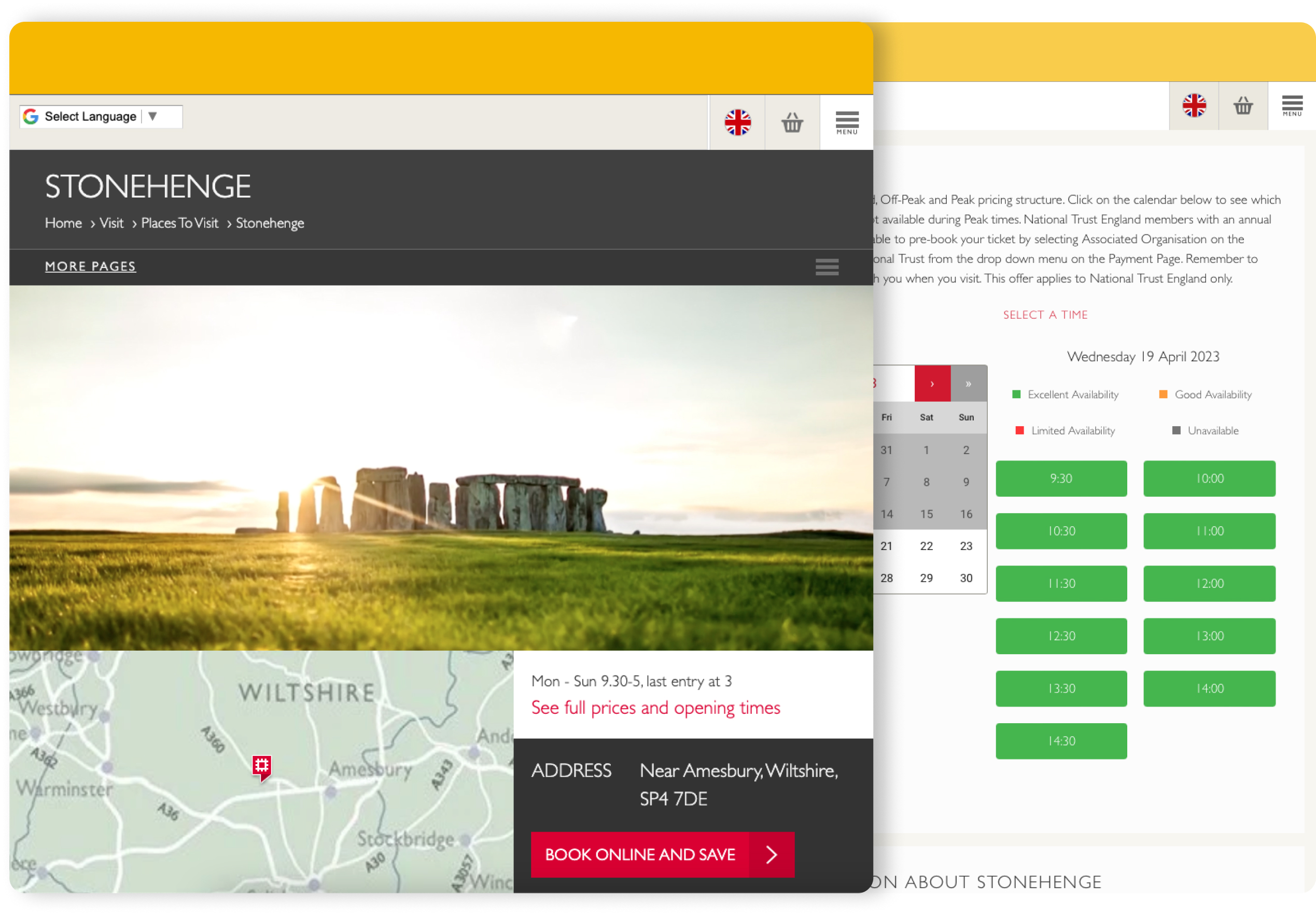Open the basket icon in back window

coord(1243,105)
